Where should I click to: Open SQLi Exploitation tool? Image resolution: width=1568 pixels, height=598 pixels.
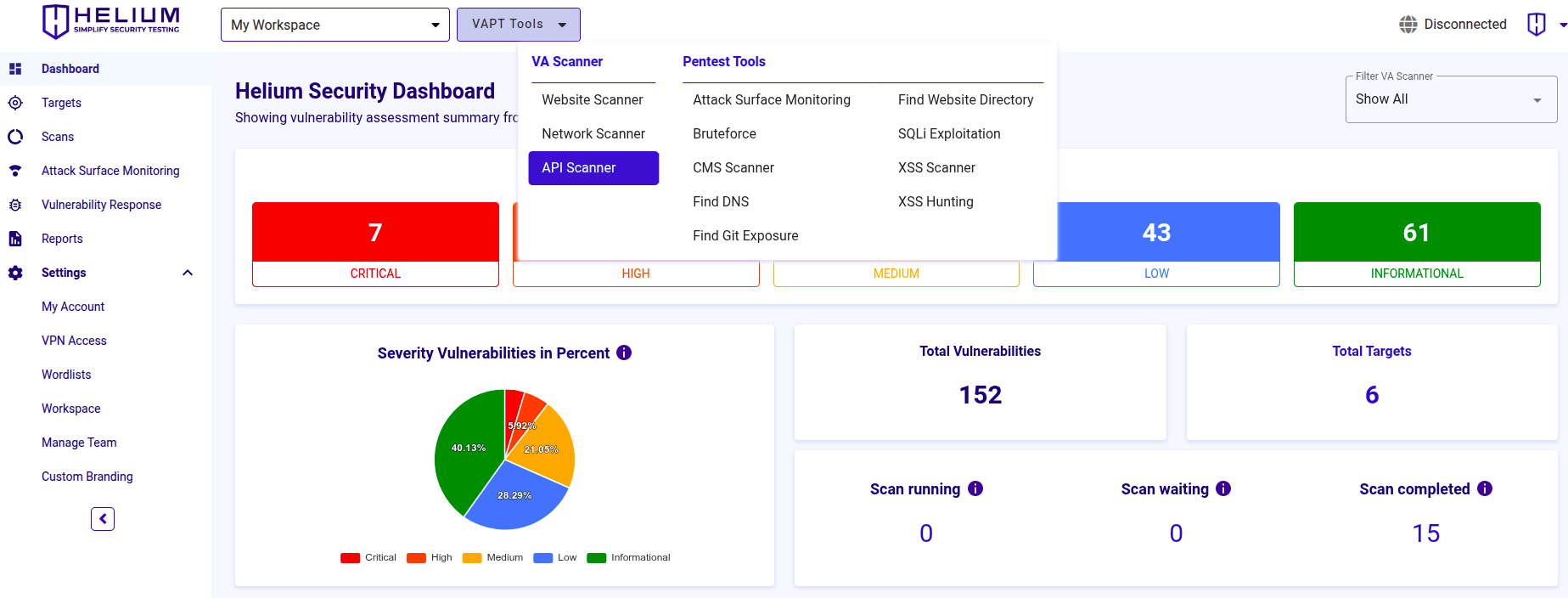[x=949, y=133]
